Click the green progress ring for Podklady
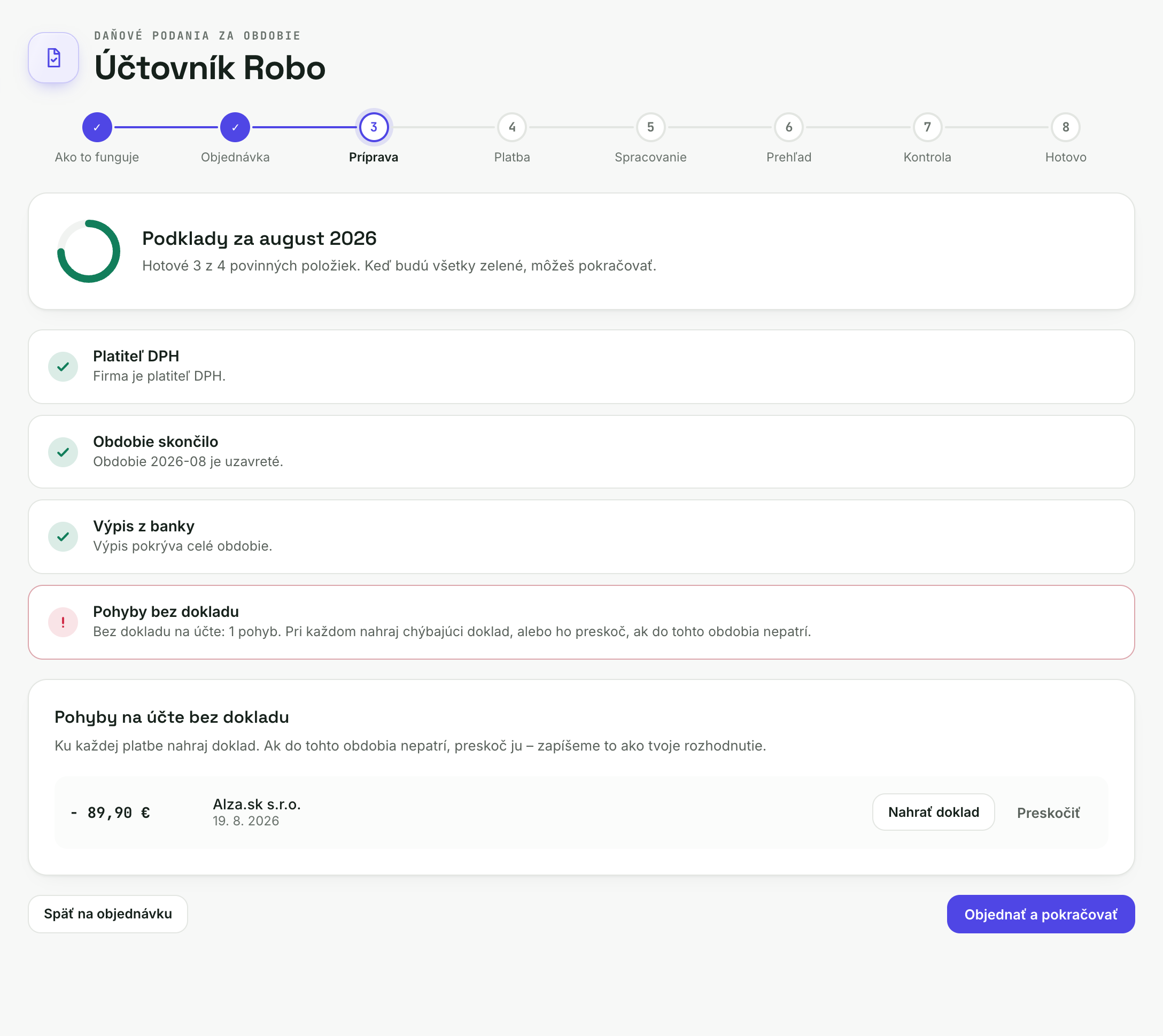 click(89, 251)
